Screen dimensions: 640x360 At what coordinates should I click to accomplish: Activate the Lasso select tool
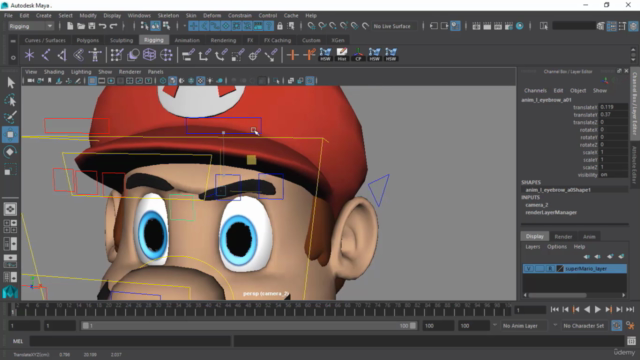(x=11, y=100)
